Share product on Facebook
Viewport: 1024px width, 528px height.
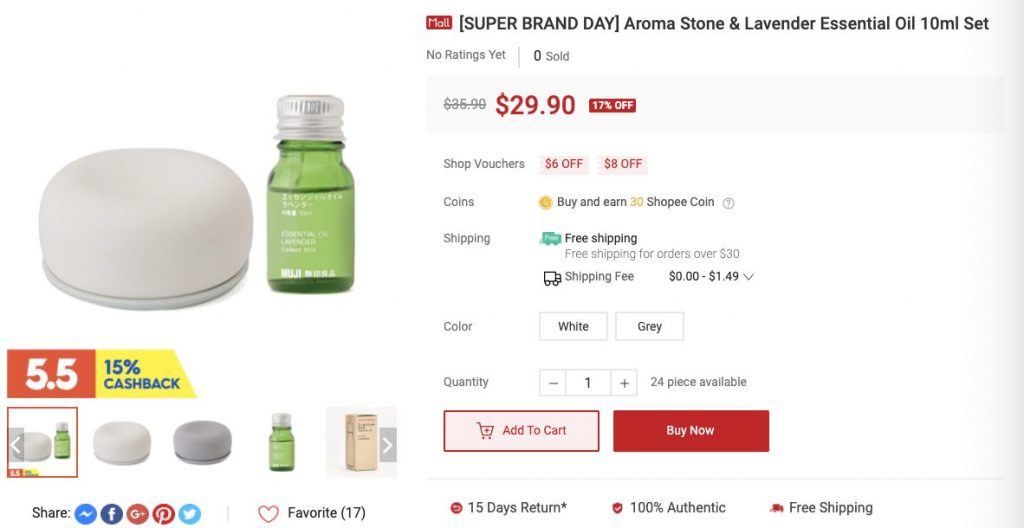pyautogui.click(x=111, y=514)
